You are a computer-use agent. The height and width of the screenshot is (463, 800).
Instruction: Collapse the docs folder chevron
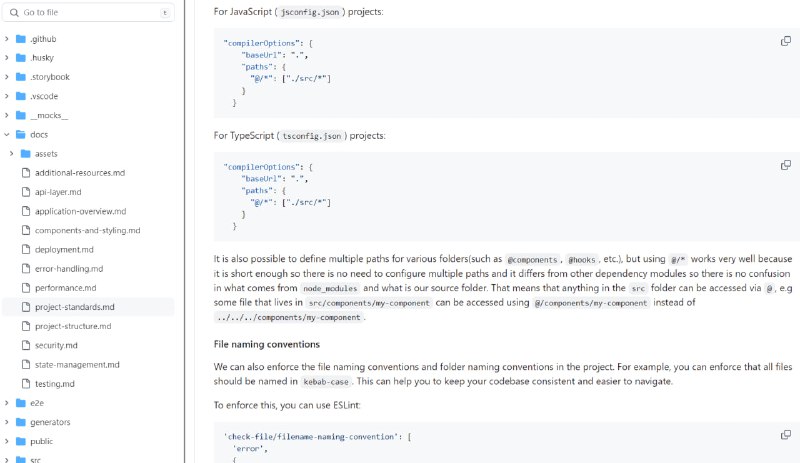(7, 135)
